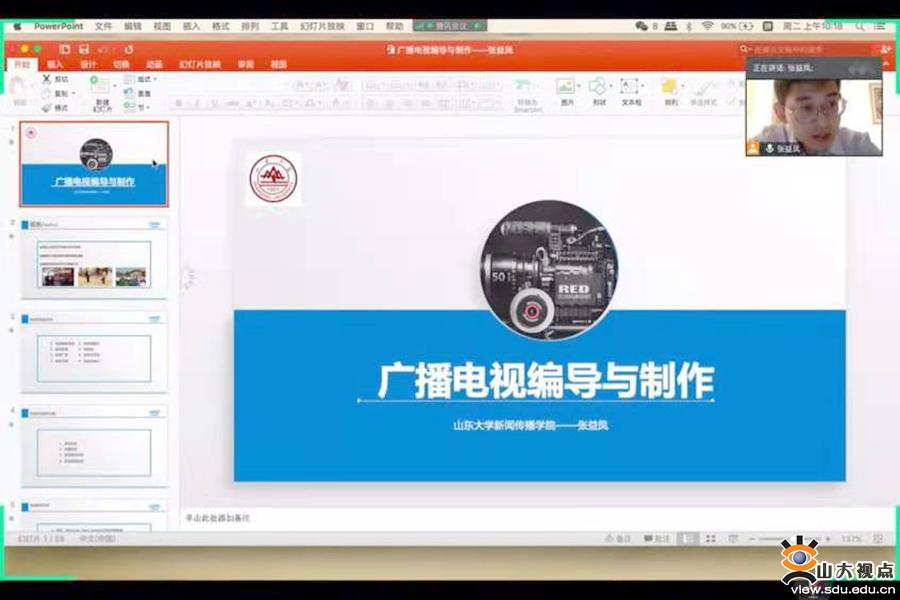Click the Share person icon
Viewport: 900px width, 600px height.
tap(887, 50)
